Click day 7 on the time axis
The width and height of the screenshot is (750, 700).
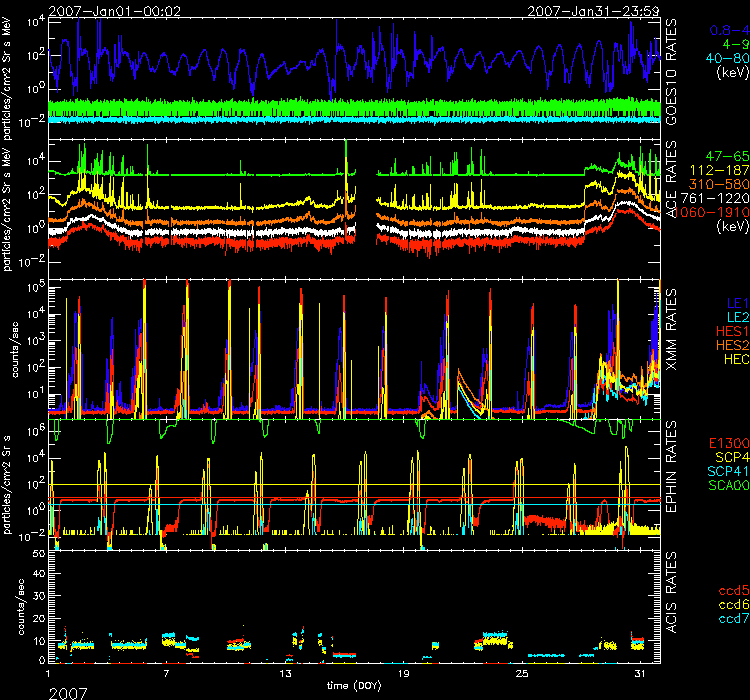[x=166, y=675]
